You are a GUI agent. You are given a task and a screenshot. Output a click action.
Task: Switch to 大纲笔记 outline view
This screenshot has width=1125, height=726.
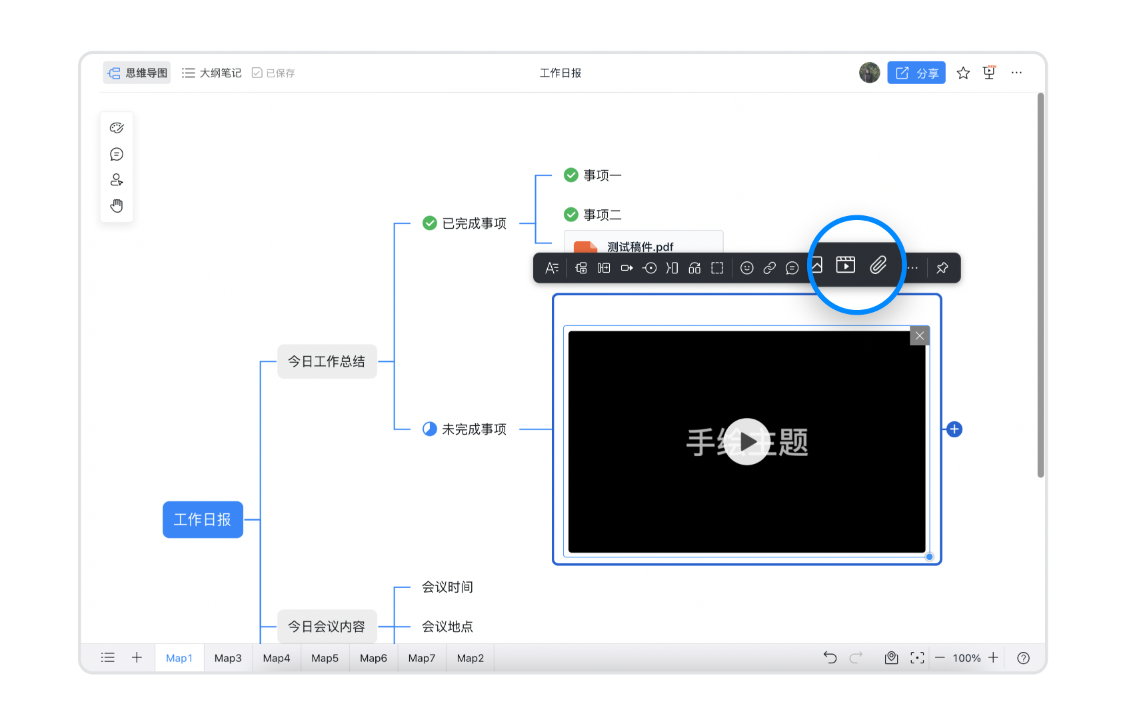click(x=212, y=72)
